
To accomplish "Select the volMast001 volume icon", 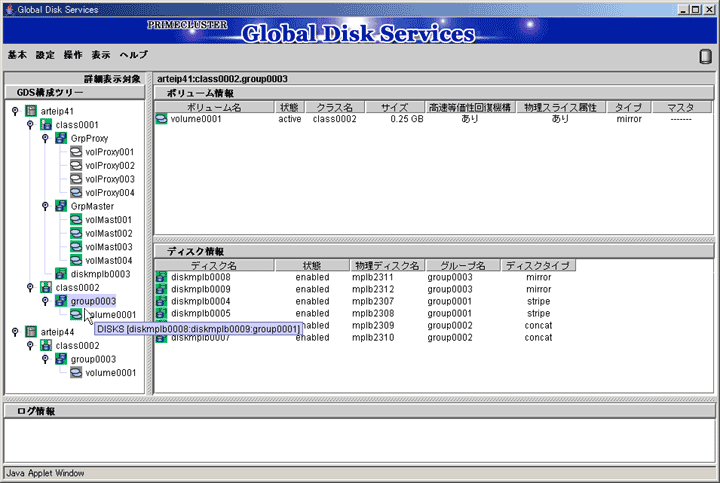I will pyautogui.click(x=76, y=219).
